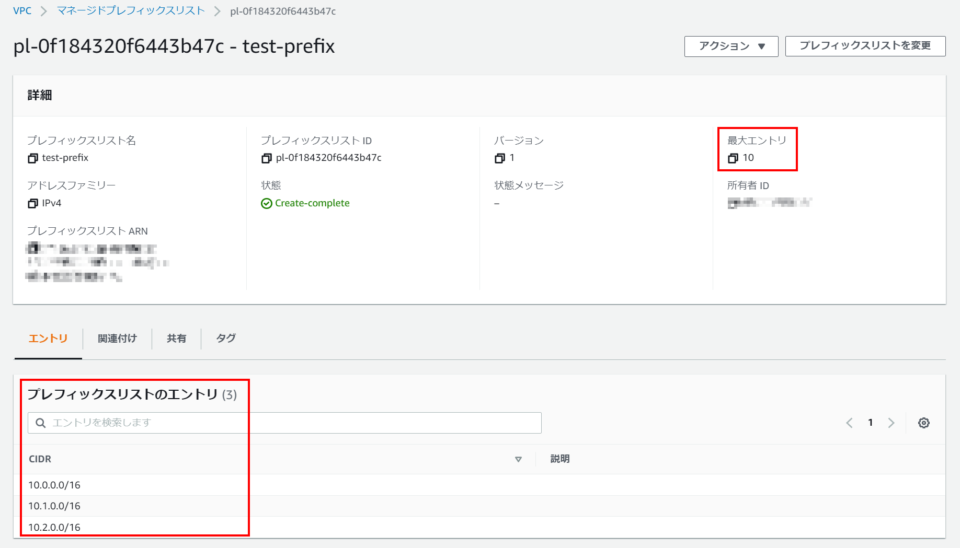Image resolution: width=960 pixels, height=548 pixels.
Task: Copy the version value icon
Action: coord(500,158)
